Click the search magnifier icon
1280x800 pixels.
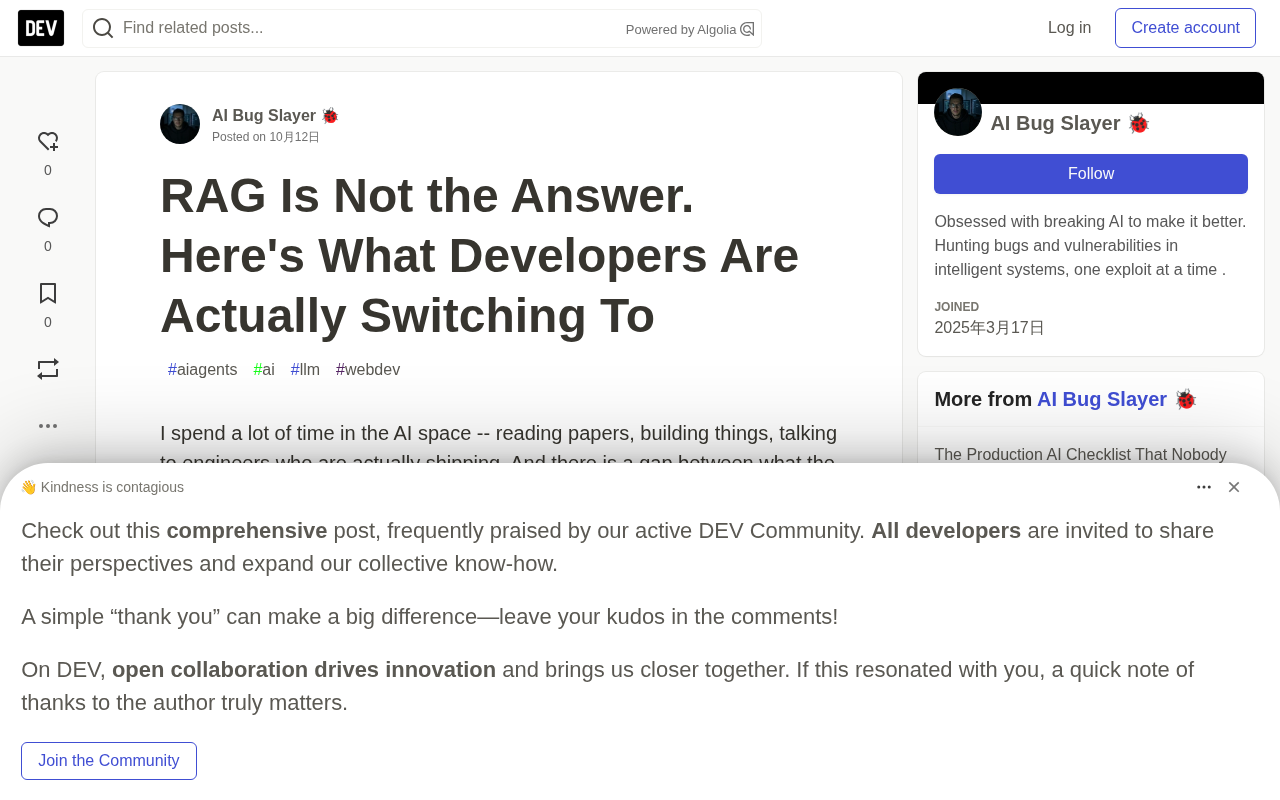click(x=103, y=28)
